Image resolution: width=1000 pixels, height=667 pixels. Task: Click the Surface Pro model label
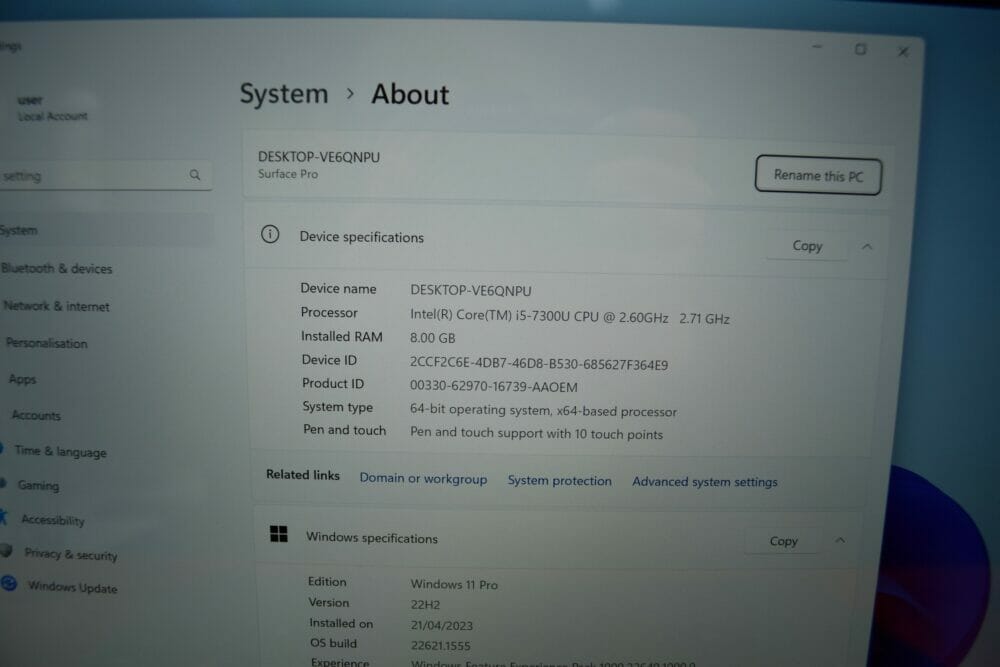click(288, 174)
